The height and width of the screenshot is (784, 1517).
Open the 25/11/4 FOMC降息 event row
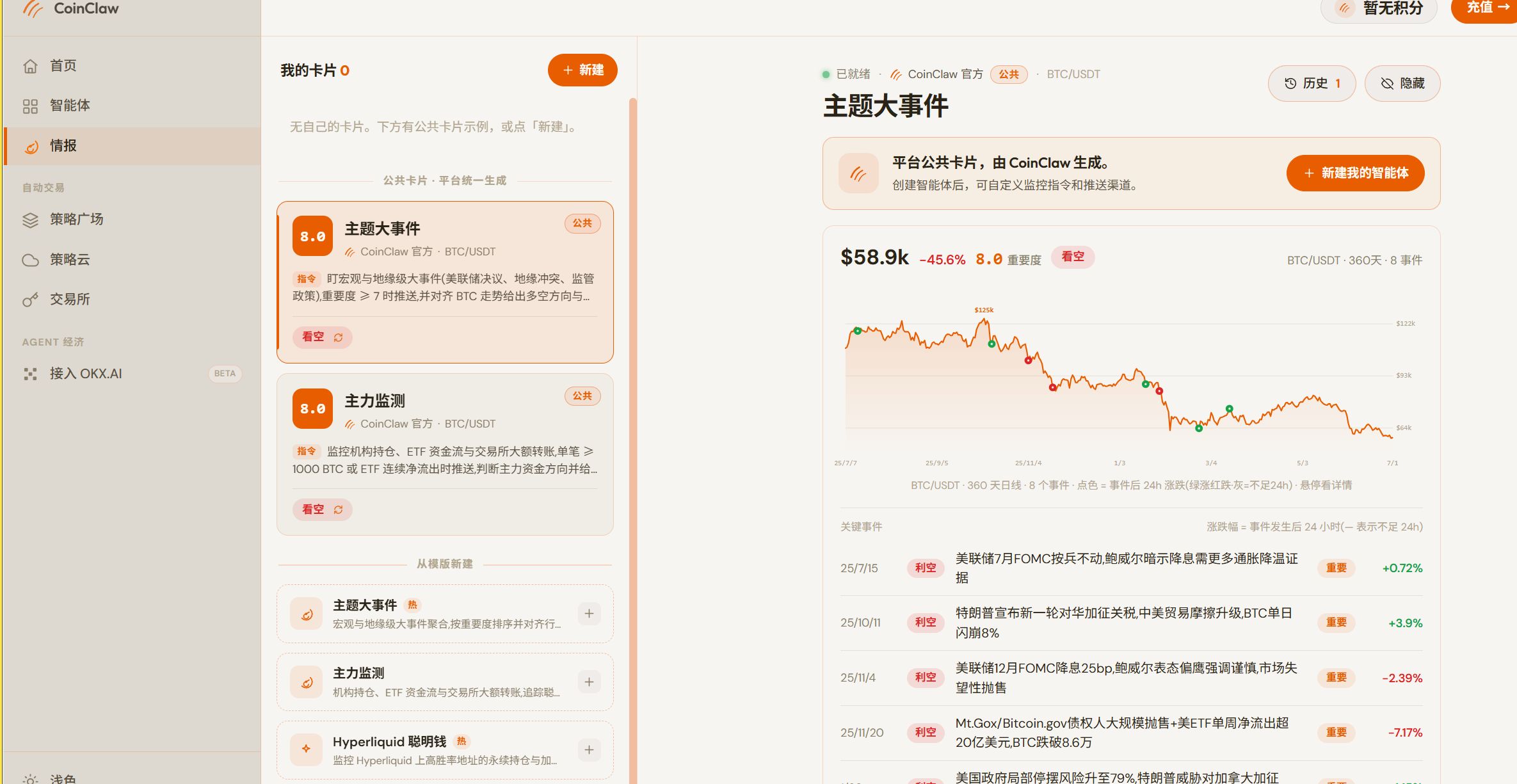coord(1131,678)
